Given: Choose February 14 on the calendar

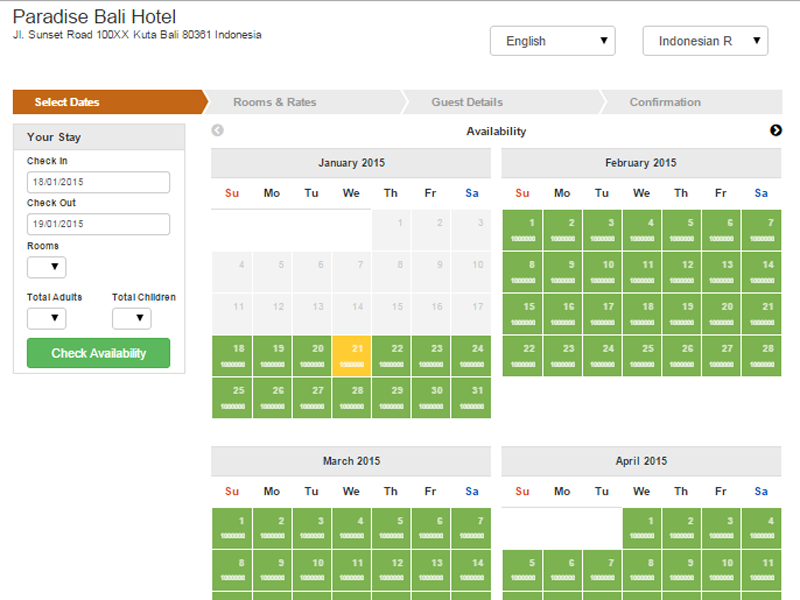Looking at the screenshot, I should [761, 271].
